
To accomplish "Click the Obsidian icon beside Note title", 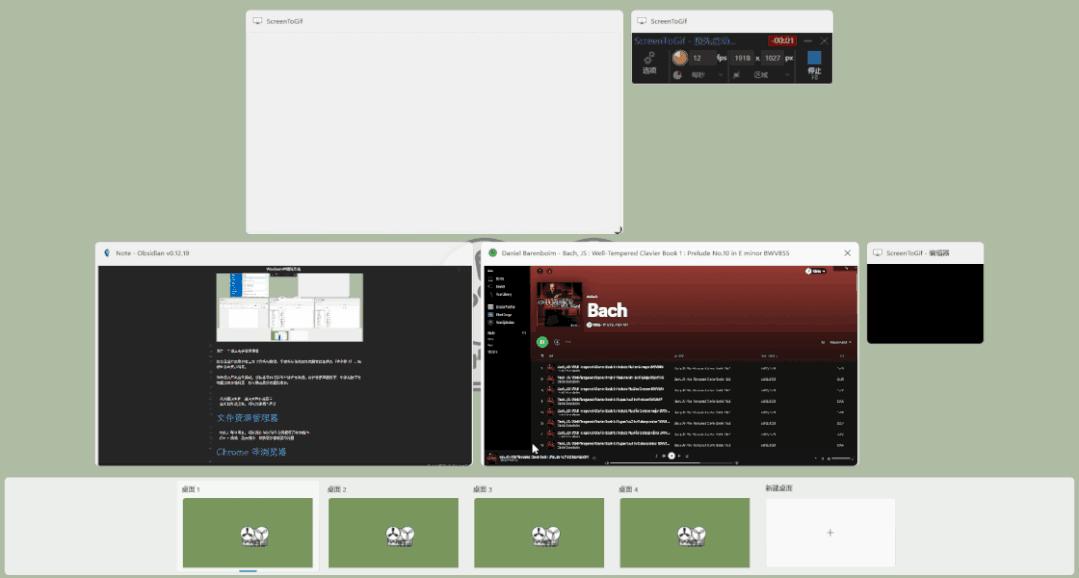I will [107, 253].
